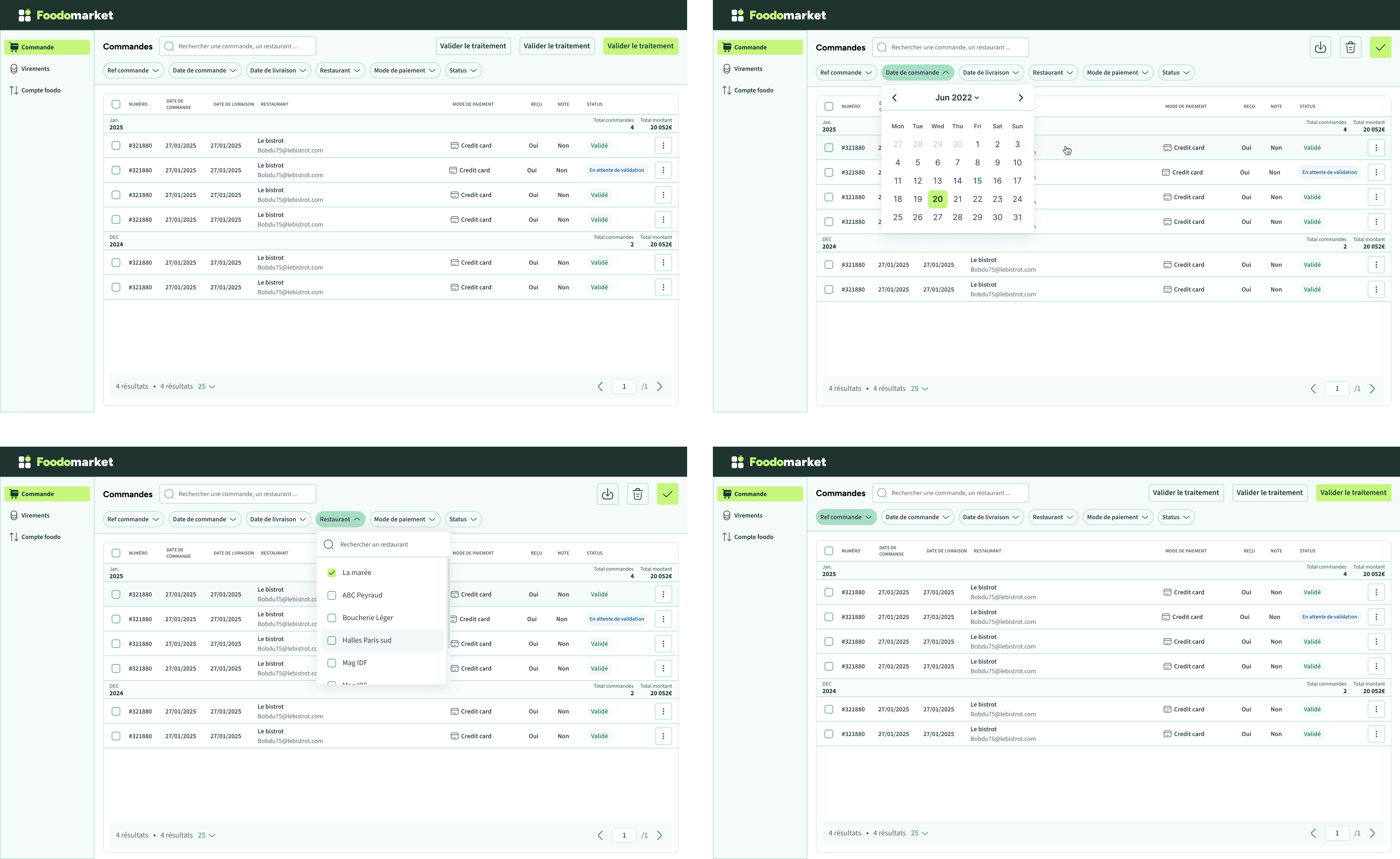This screenshot has height=859, width=1400.
Task: Click download icon in the calendar-open panel
Action: tap(1321, 48)
